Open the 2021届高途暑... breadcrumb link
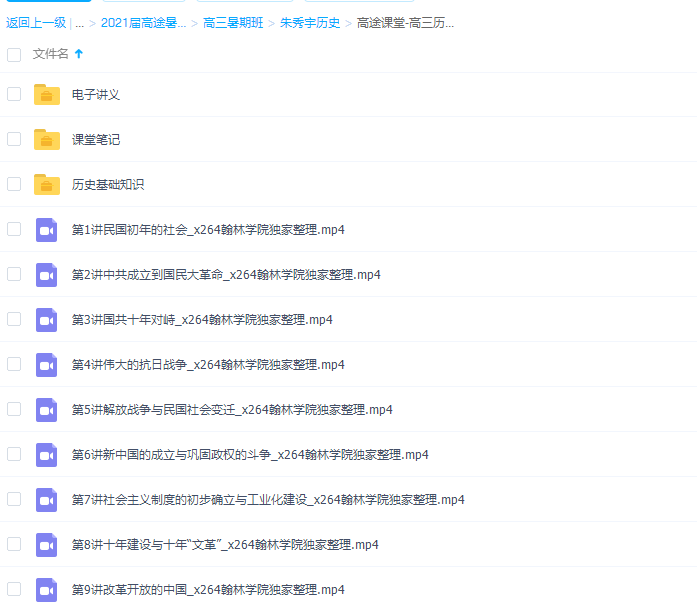The image size is (697, 610). (x=143, y=22)
